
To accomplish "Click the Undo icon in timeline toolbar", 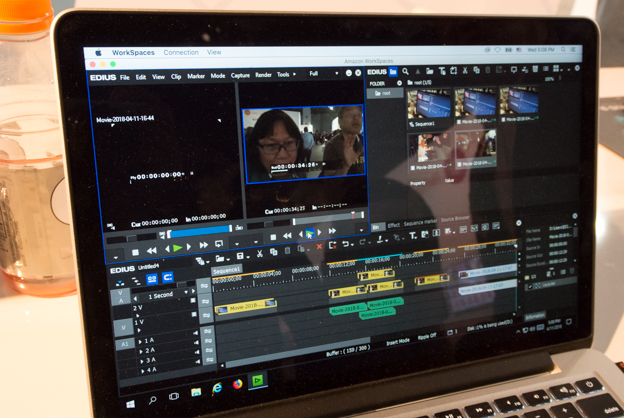I will pyautogui.click(x=345, y=244).
